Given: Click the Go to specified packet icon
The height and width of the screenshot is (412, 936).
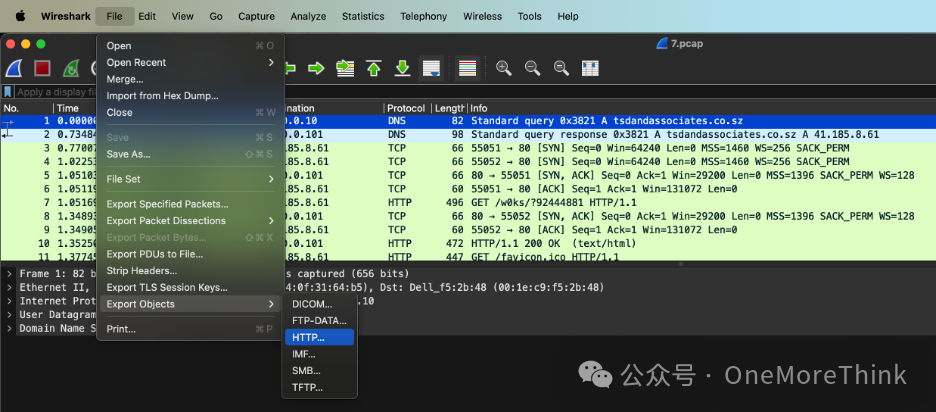Looking at the screenshot, I should (x=345, y=69).
